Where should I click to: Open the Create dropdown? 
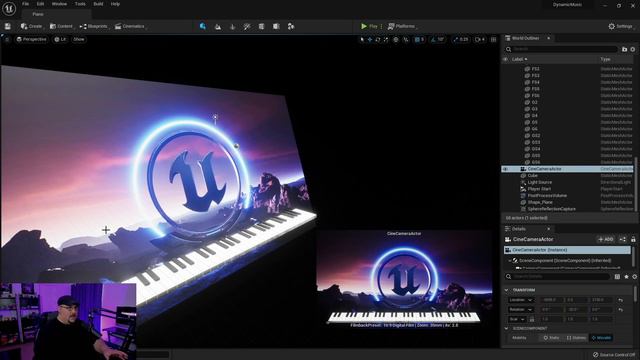coord(32,27)
